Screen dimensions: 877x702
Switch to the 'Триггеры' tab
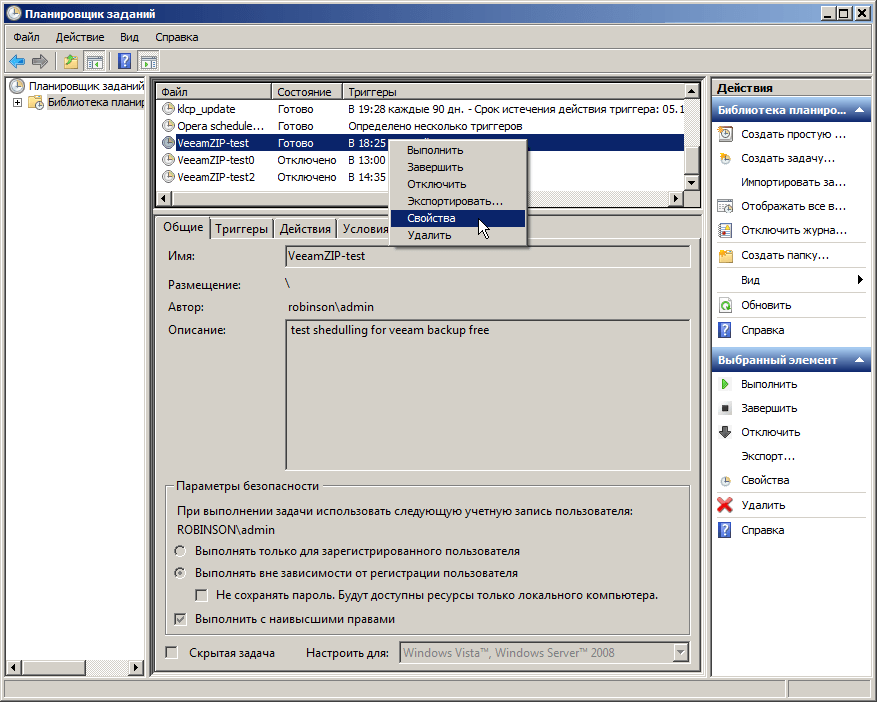pyautogui.click(x=242, y=229)
